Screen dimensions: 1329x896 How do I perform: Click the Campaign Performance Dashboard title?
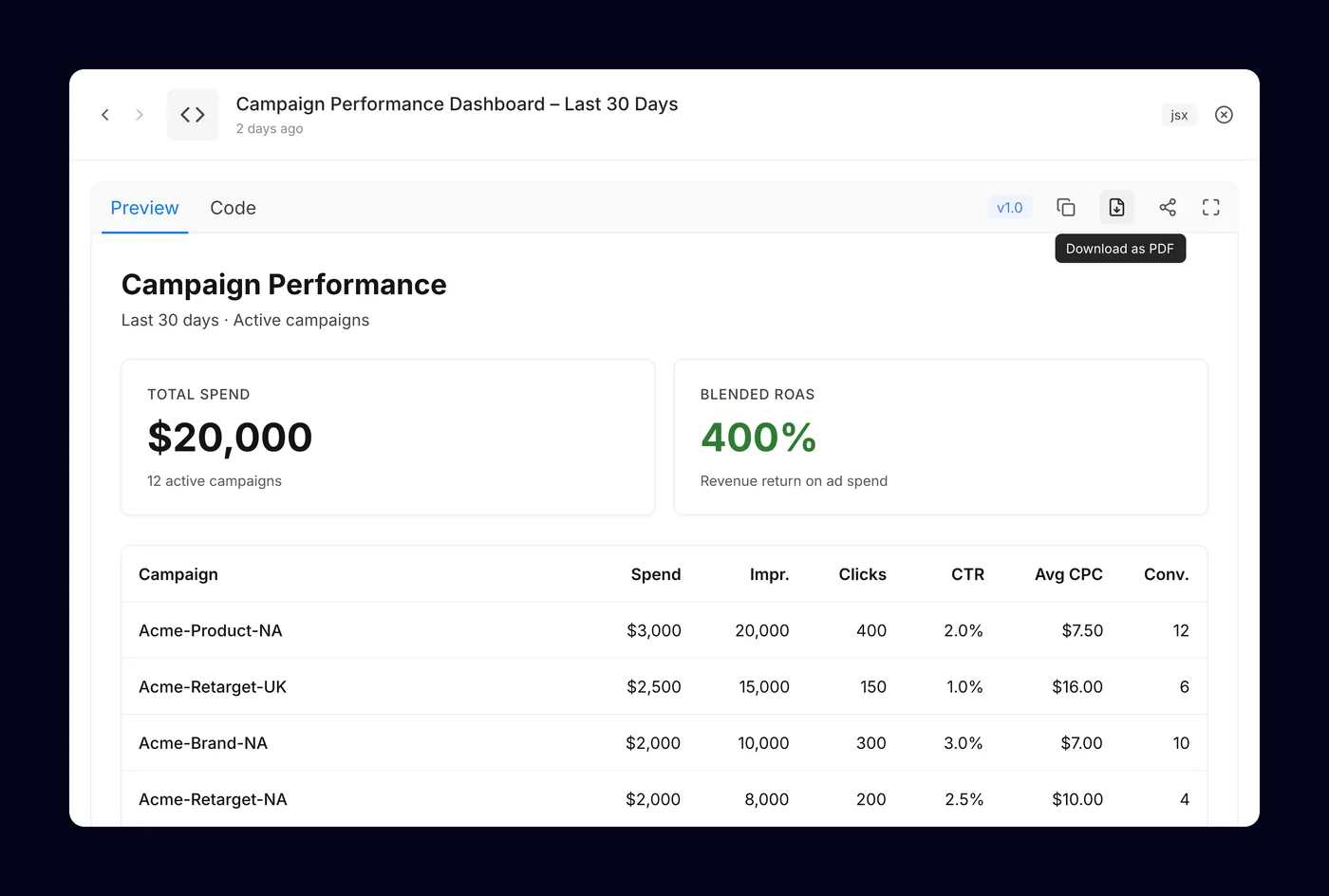pos(457,104)
